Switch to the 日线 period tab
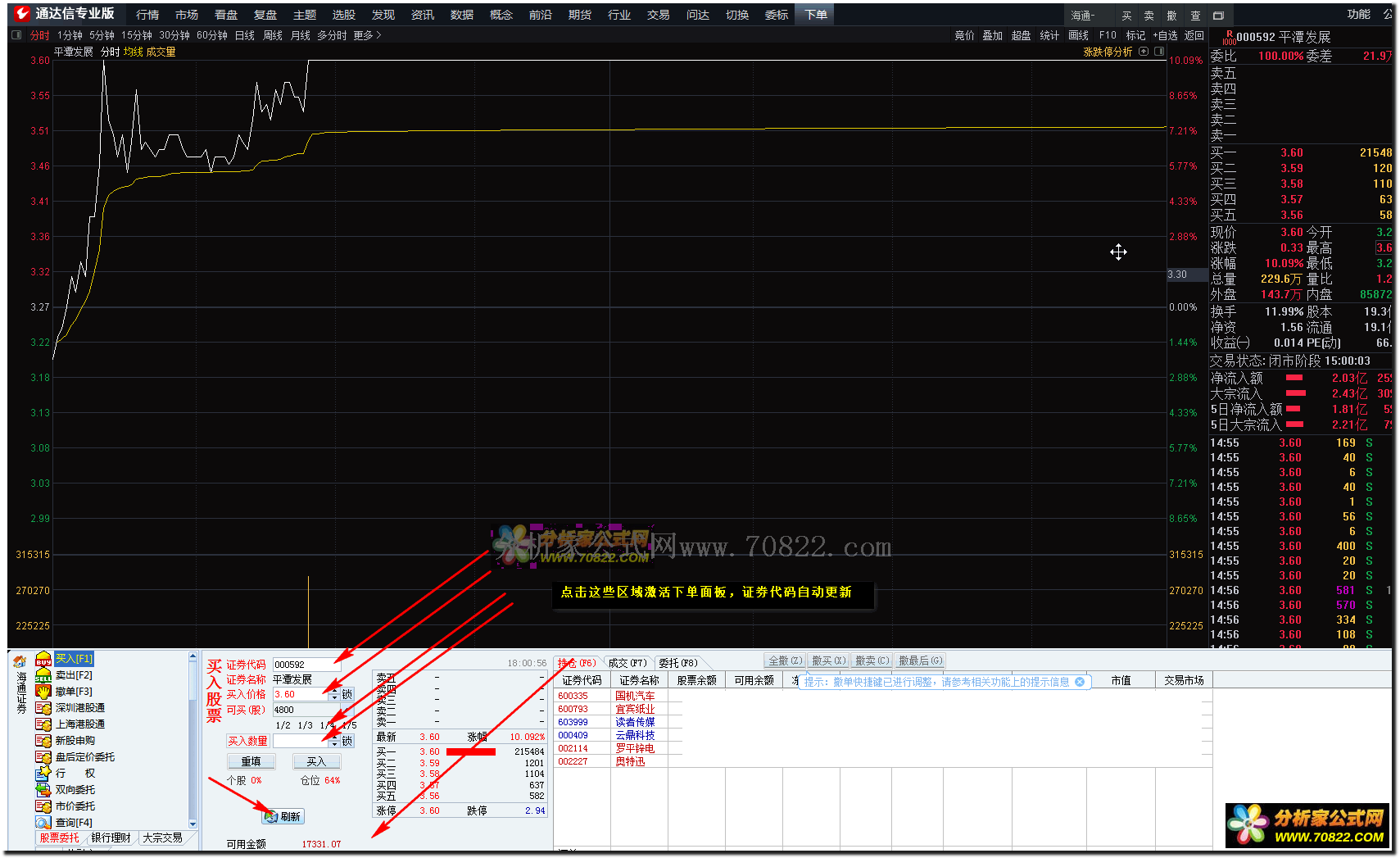The width and height of the screenshot is (1400, 858). 245,35
